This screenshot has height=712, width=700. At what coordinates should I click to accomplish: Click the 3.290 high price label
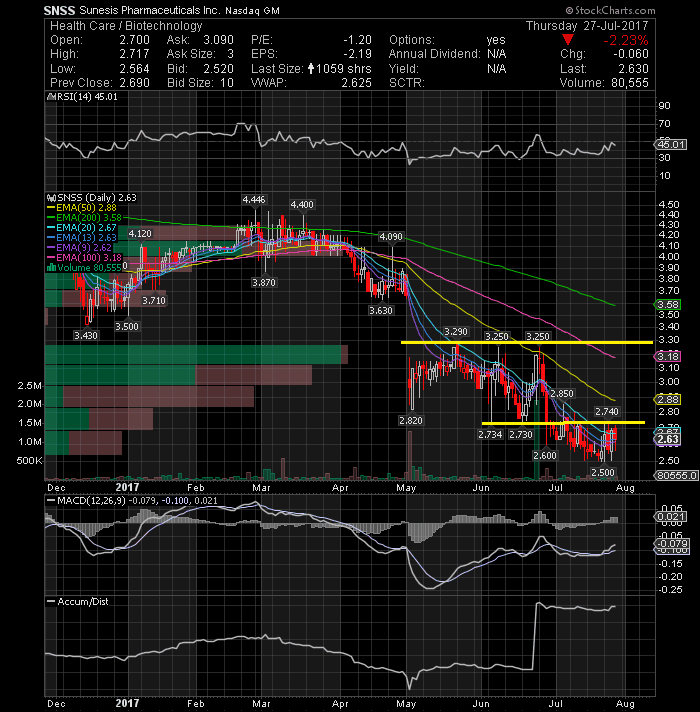point(455,332)
